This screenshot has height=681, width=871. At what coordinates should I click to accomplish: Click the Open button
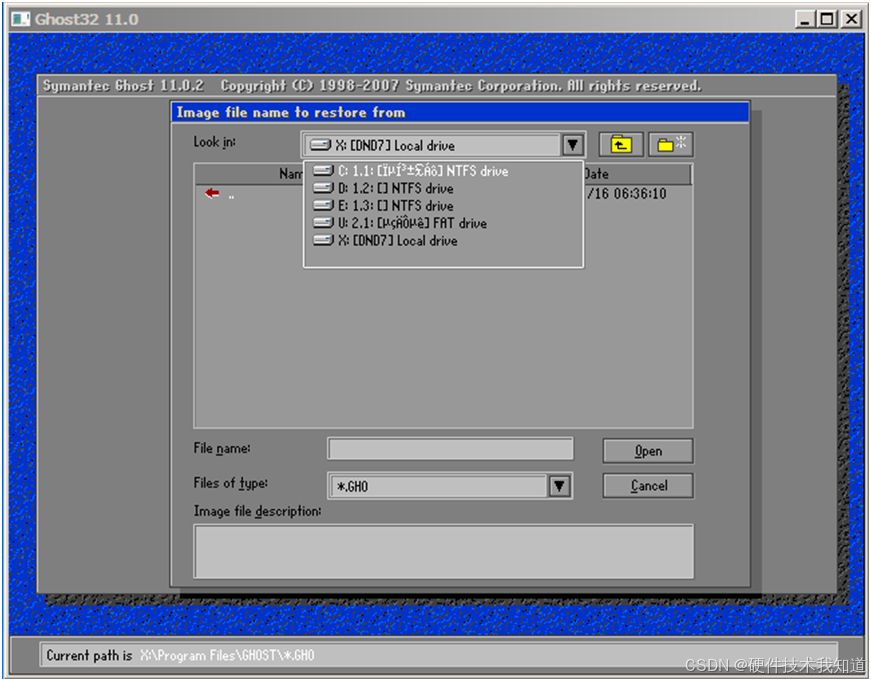point(648,451)
